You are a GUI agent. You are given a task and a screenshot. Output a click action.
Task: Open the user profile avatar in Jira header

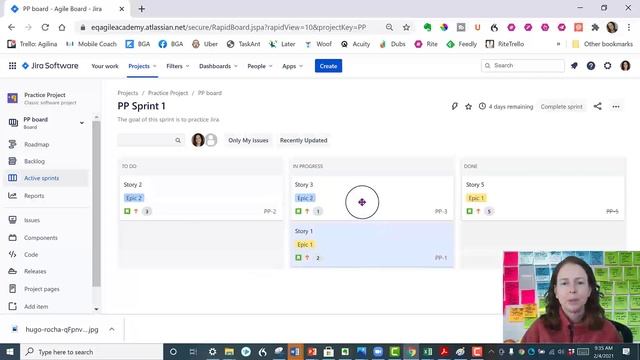coord(625,66)
